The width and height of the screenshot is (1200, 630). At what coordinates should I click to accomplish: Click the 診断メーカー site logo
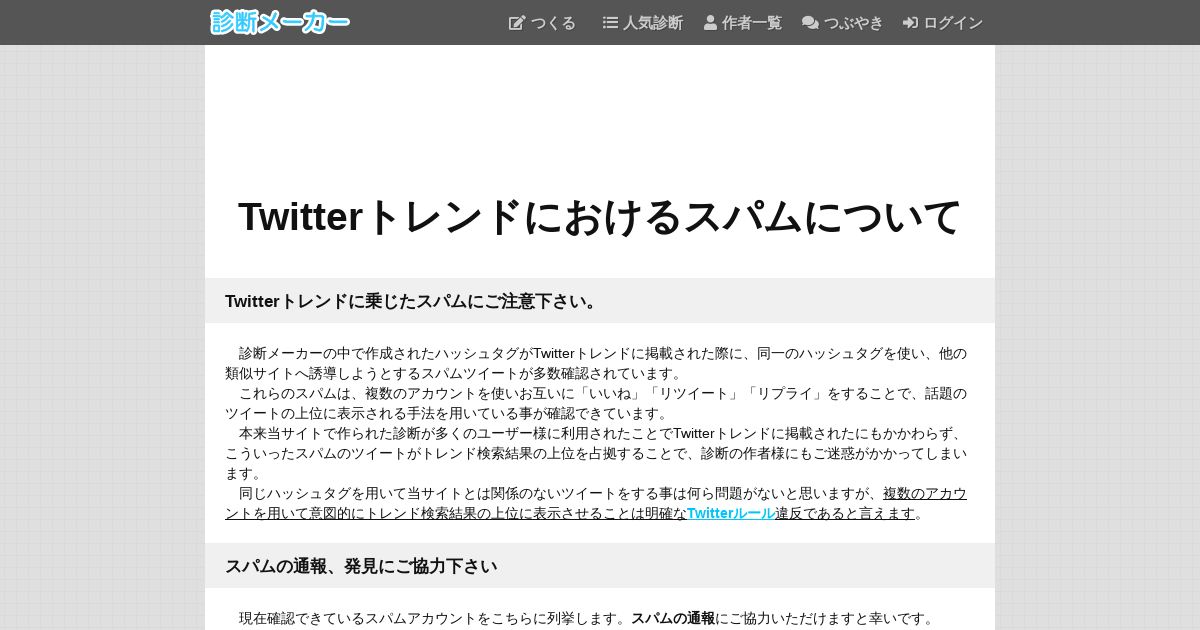pyautogui.click(x=280, y=22)
